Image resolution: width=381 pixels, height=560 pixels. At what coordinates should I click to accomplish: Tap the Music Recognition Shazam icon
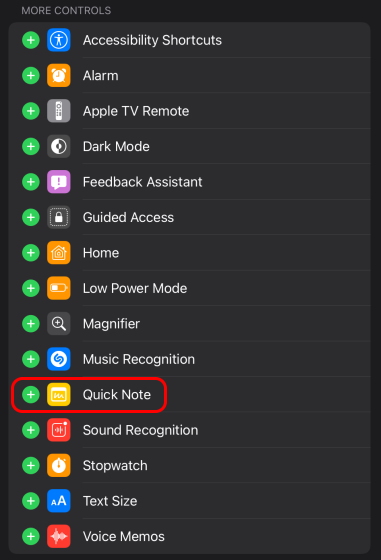pyautogui.click(x=59, y=359)
